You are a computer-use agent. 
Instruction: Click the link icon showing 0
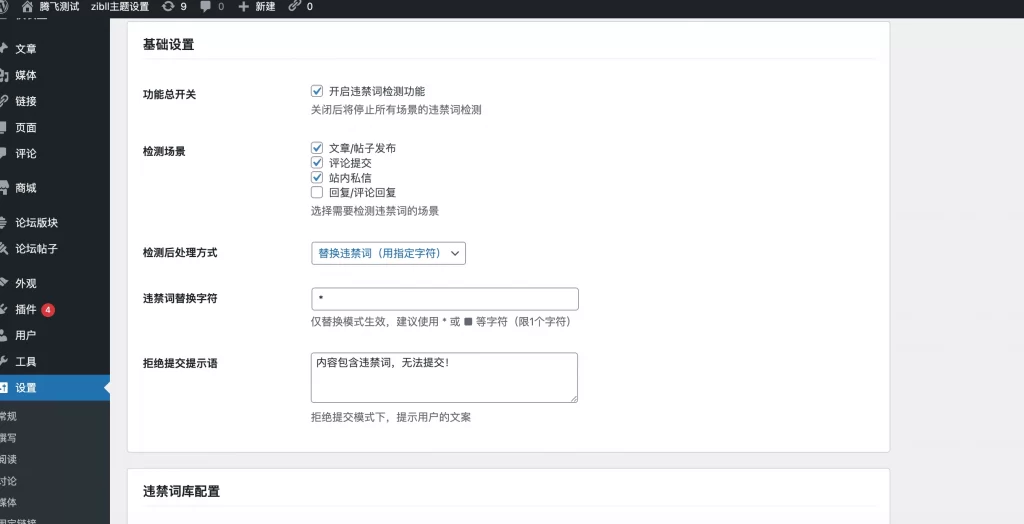(295, 7)
